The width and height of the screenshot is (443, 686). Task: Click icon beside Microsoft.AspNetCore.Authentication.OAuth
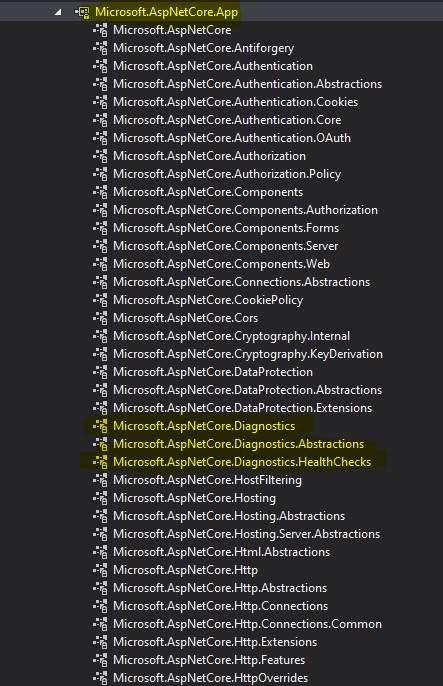pyautogui.click(x=100, y=138)
